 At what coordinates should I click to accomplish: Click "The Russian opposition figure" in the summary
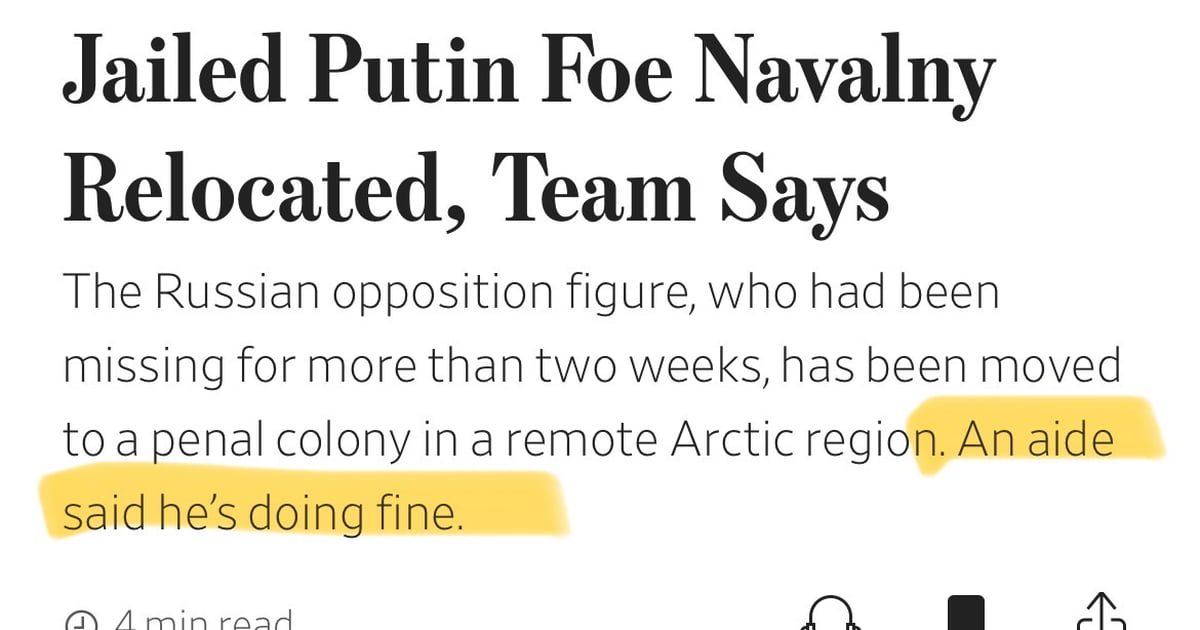click(329, 292)
